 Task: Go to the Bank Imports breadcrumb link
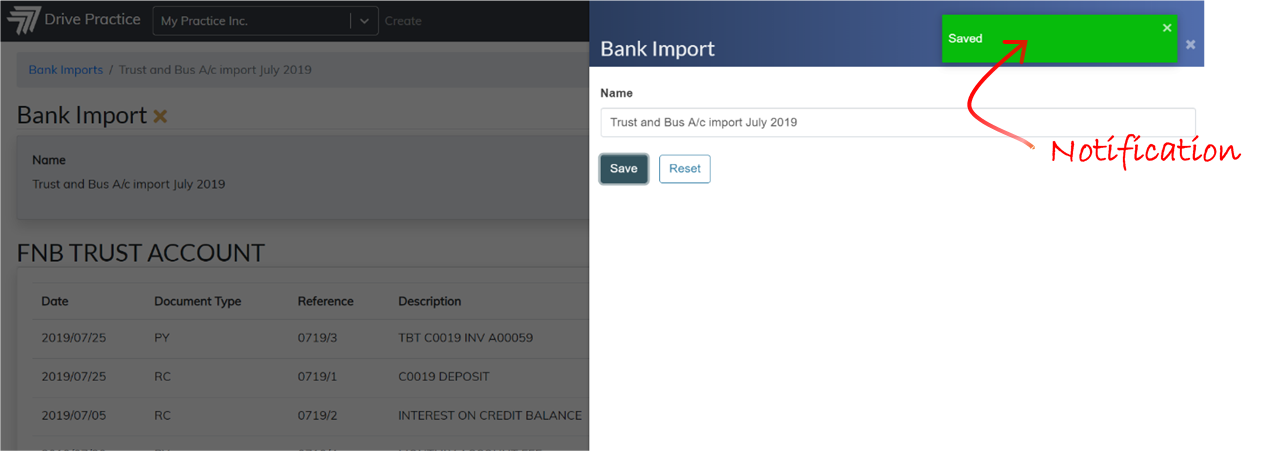(66, 70)
